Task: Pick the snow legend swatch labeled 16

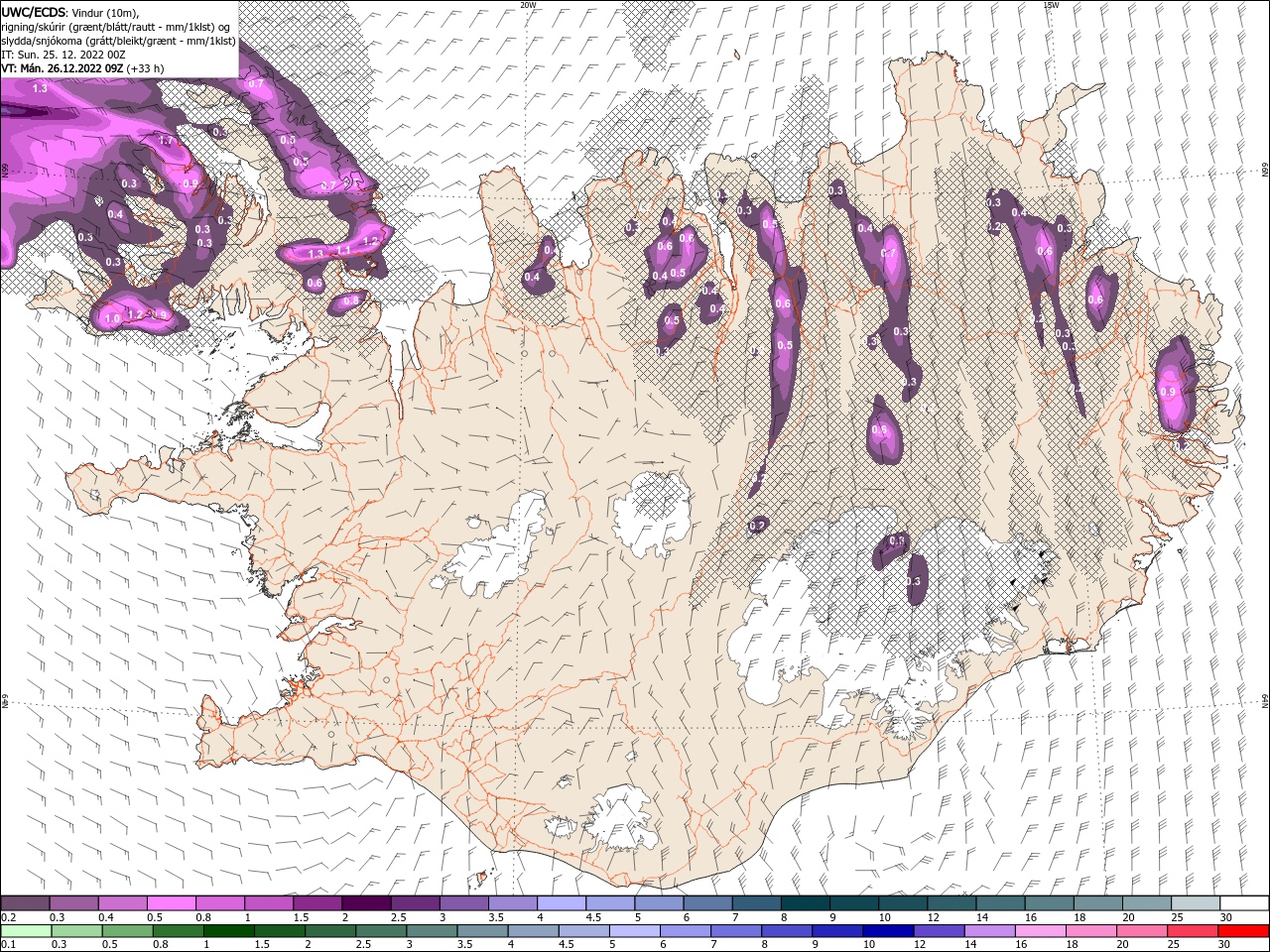Action: point(1049,903)
